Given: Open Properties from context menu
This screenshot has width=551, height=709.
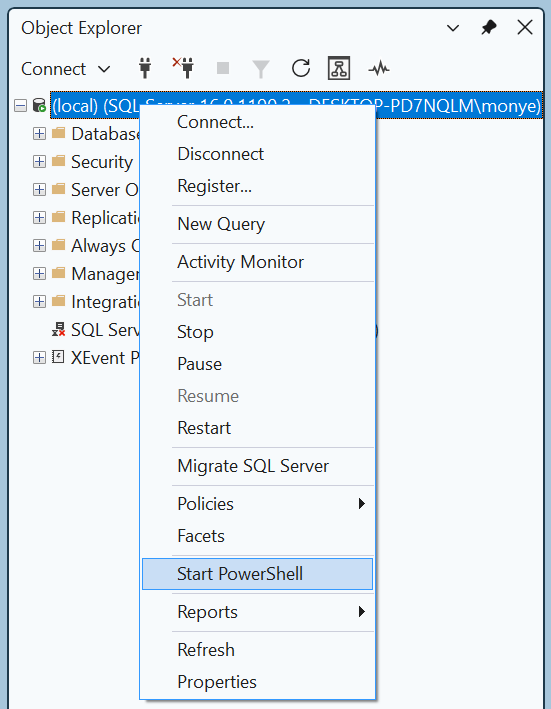Looking at the screenshot, I should (x=258, y=682).
